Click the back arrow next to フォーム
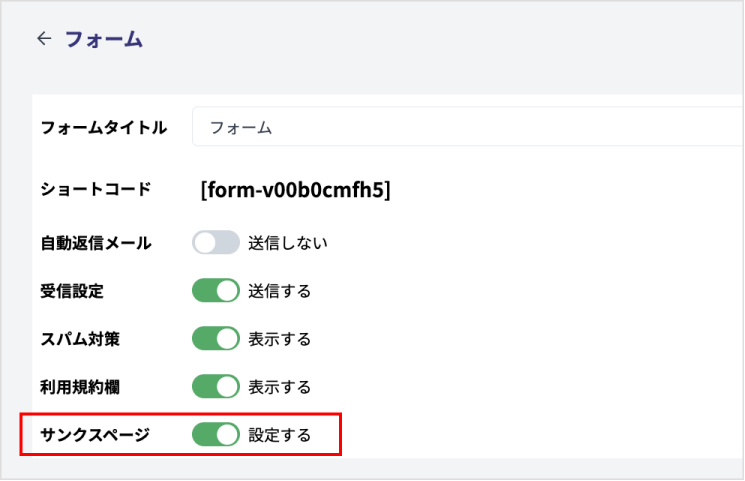Viewport: 745px width, 481px height. point(43,39)
